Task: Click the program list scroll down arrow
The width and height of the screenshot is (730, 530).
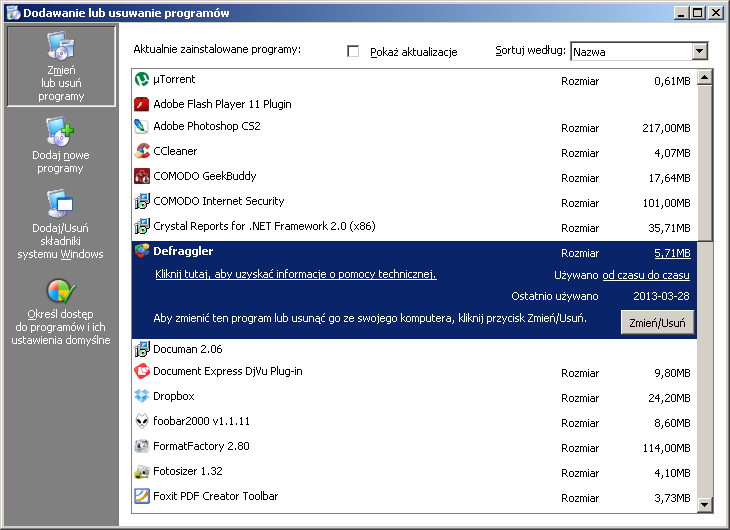Action: 705,504
